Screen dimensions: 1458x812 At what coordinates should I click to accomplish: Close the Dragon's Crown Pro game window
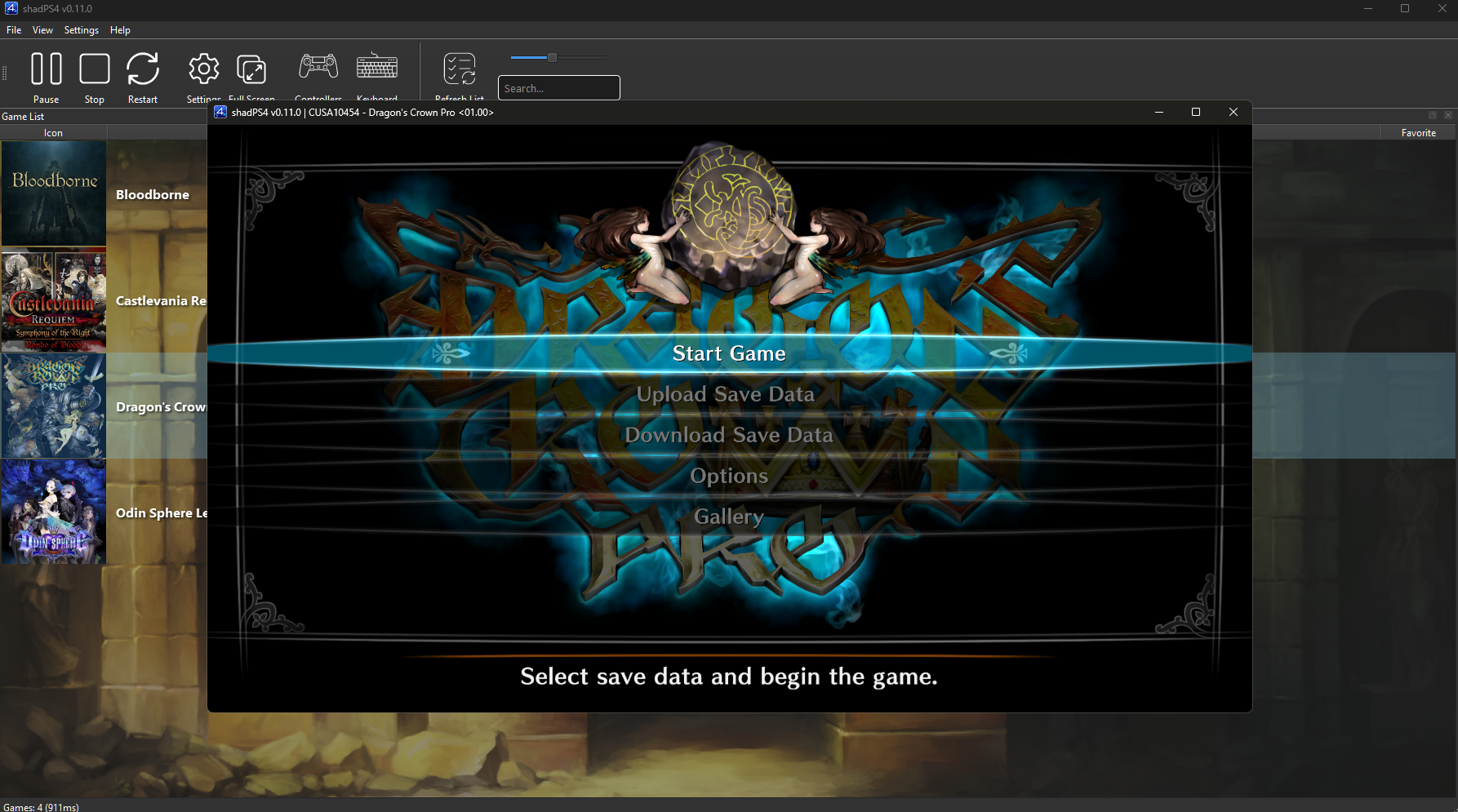click(1234, 112)
